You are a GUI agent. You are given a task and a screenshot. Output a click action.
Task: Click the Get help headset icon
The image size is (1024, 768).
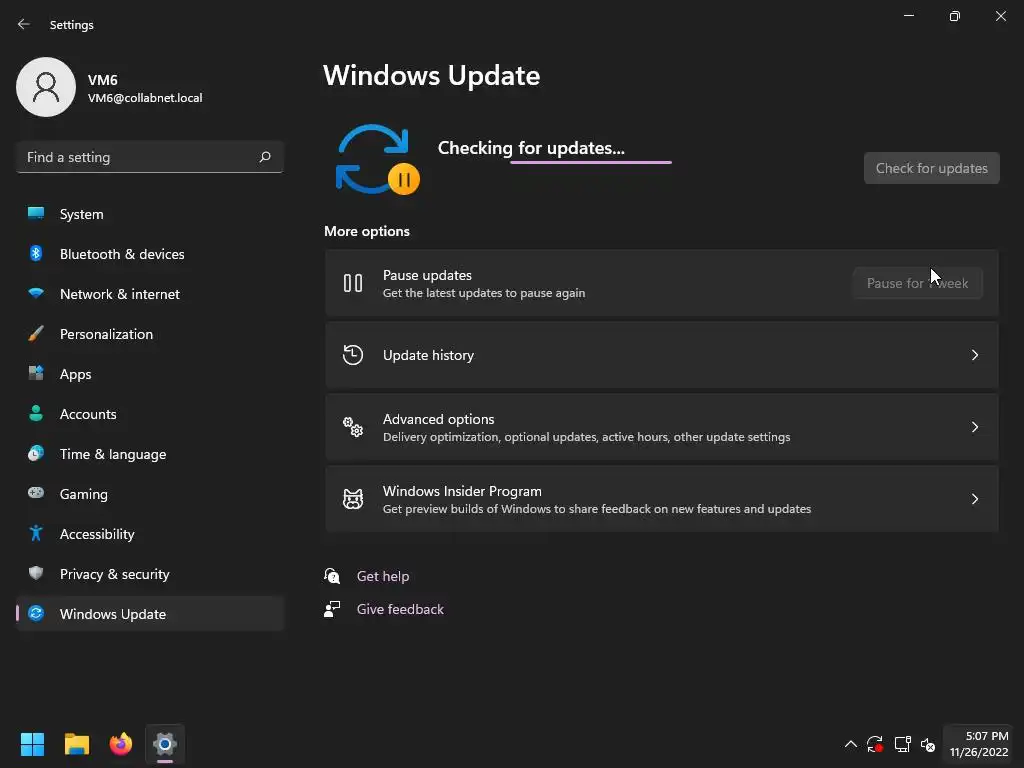coord(332,575)
